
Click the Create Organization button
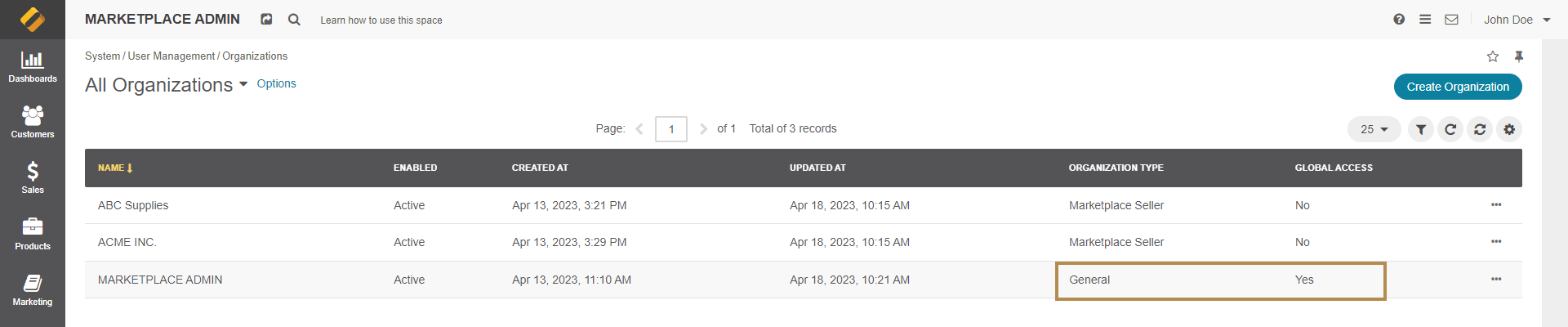click(x=1458, y=87)
